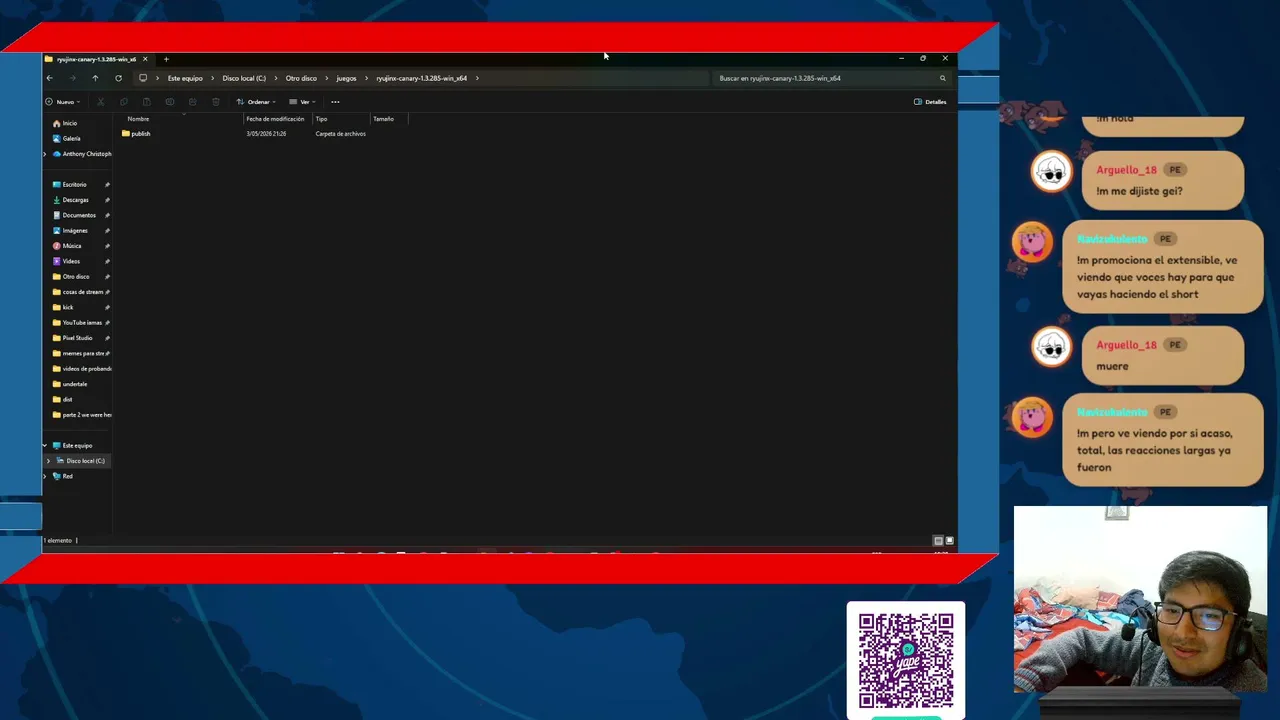1280x720 pixels.
Task: Open a new tab with the plus button
Action: pyautogui.click(x=166, y=59)
